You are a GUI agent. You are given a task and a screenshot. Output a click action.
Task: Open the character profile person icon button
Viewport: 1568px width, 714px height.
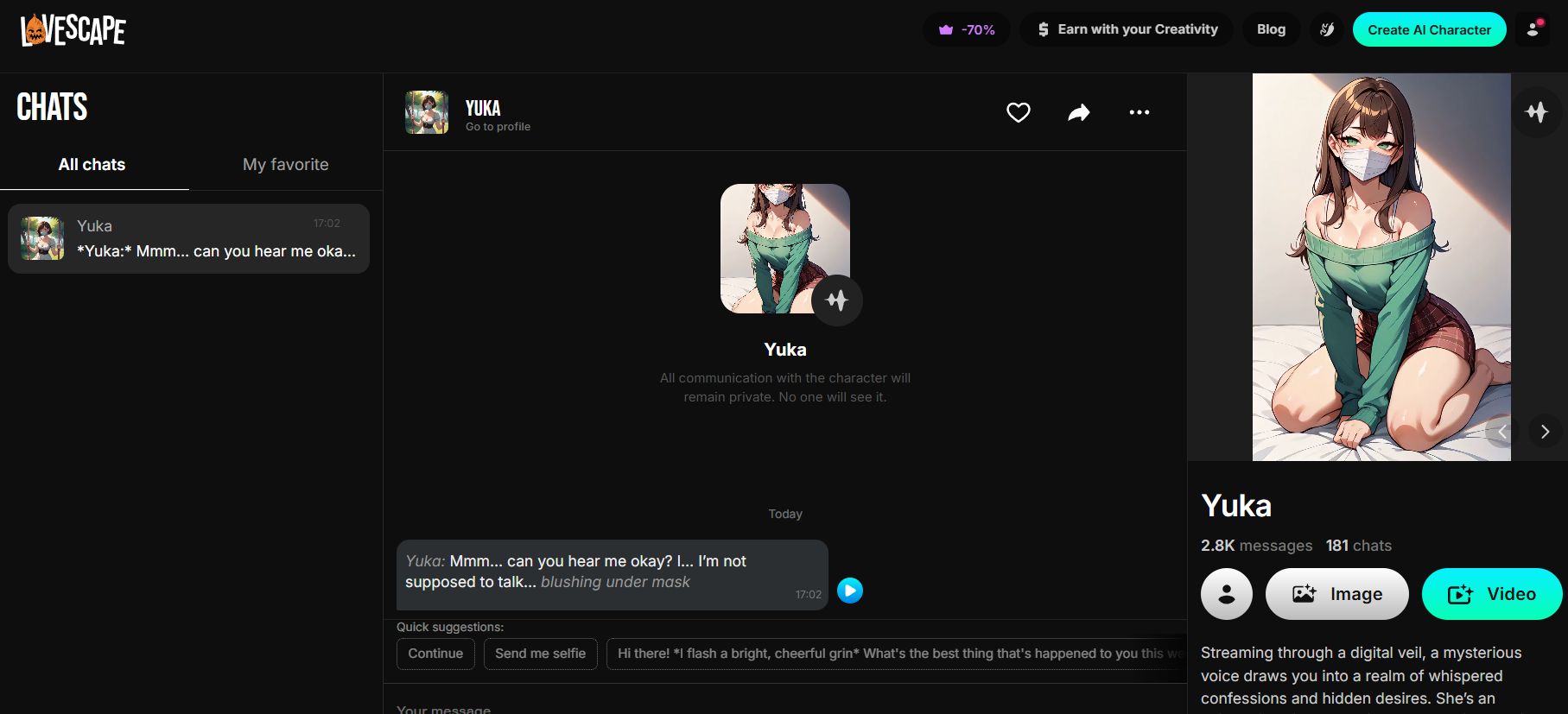(1226, 594)
